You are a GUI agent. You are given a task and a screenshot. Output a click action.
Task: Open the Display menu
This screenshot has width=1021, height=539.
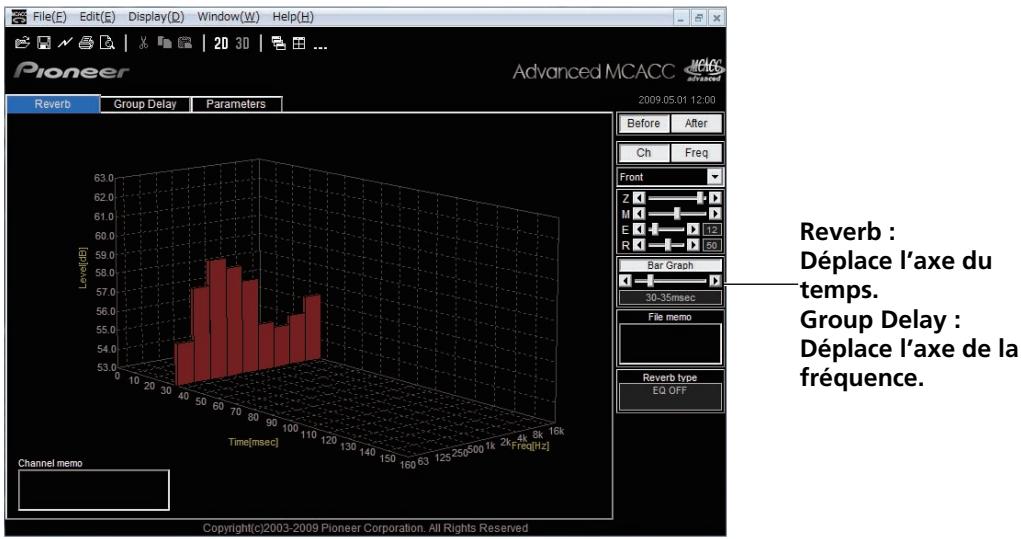tap(156, 17)
